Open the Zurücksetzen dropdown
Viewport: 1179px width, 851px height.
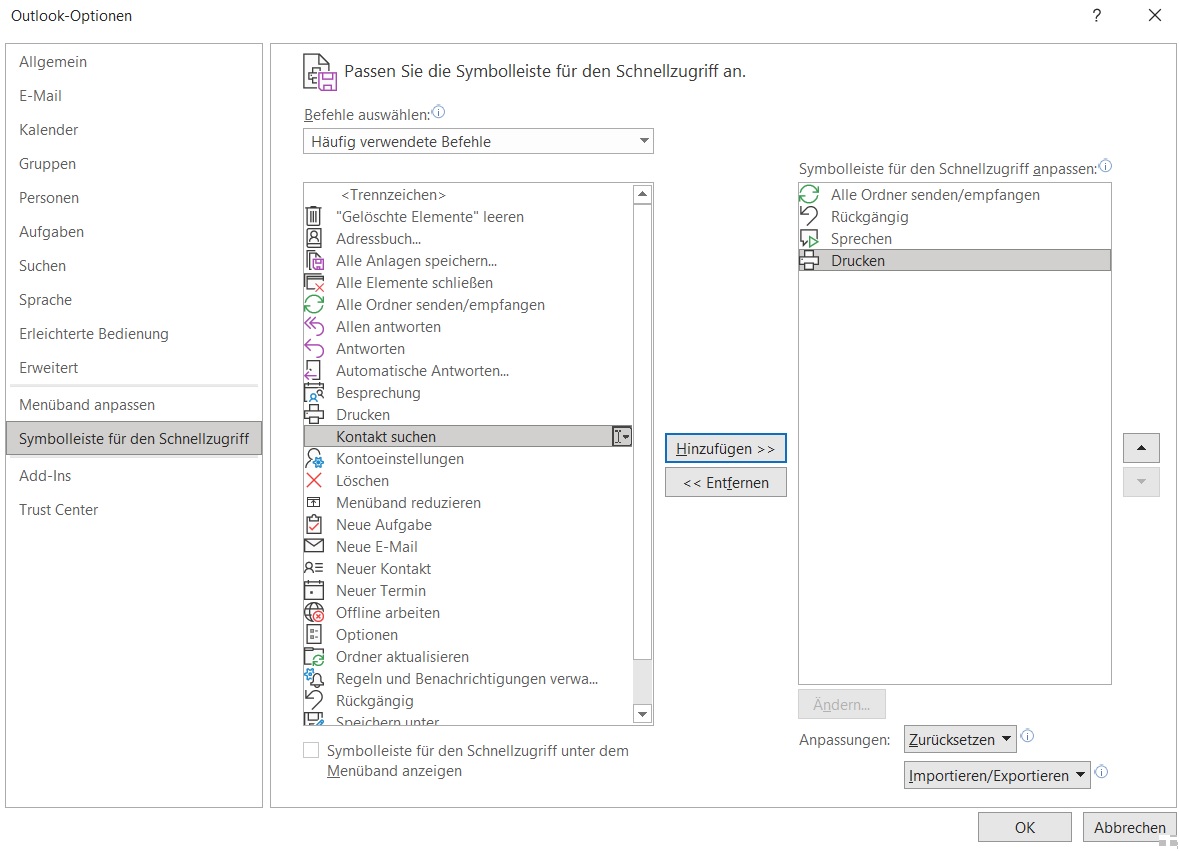pos(959,740)
